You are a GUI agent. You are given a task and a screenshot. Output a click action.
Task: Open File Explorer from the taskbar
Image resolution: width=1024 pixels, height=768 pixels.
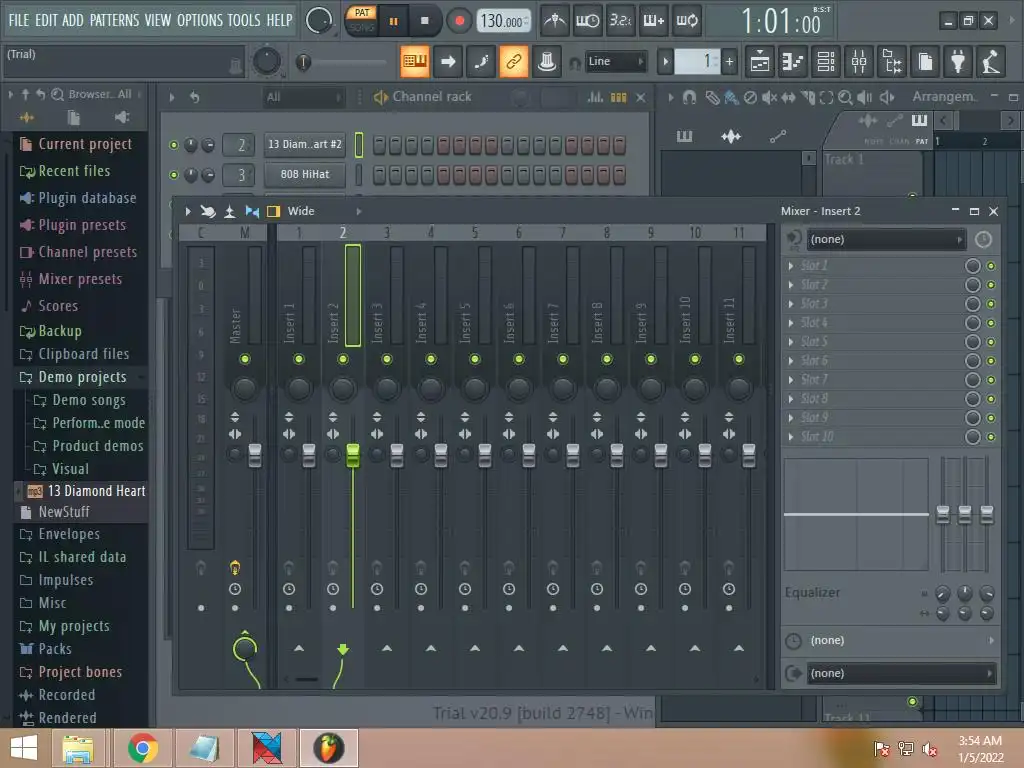[x=78, y=748]
